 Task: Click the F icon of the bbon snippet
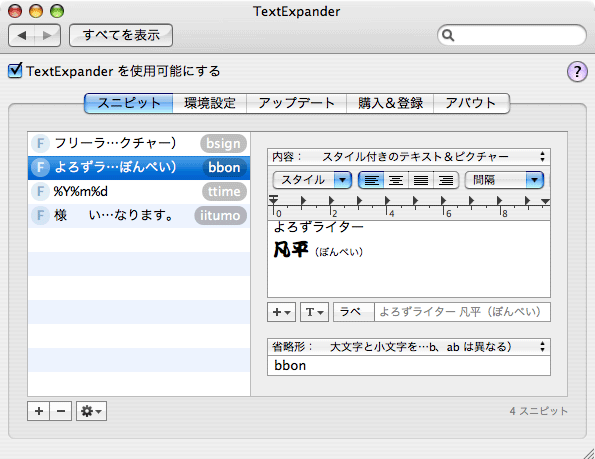tap(40, 168)
